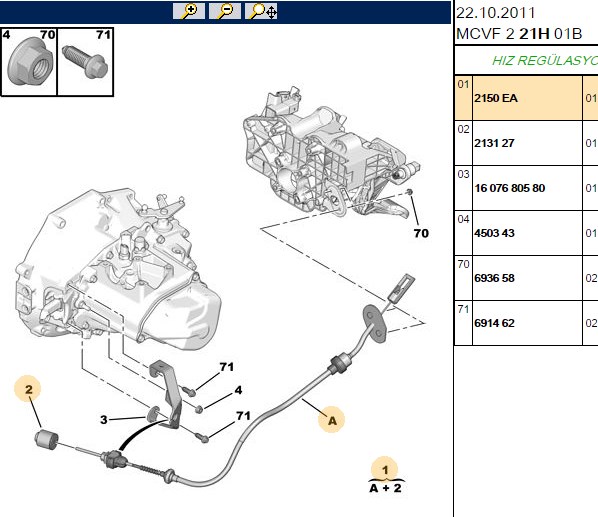Screen dimensions: 598x517
Task: Click the highlighted callout 1 above A + 2
Action: click(x=385, y=469)
